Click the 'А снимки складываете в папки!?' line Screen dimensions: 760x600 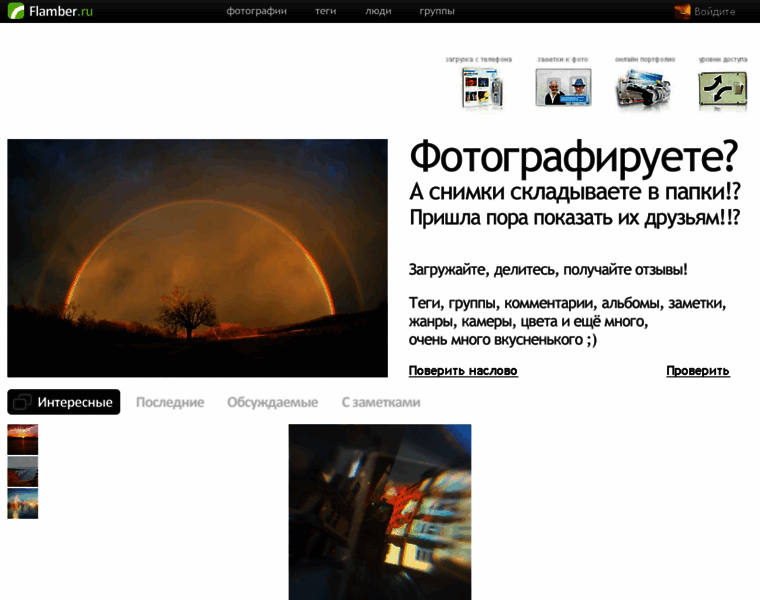click(x=575, y=192)
